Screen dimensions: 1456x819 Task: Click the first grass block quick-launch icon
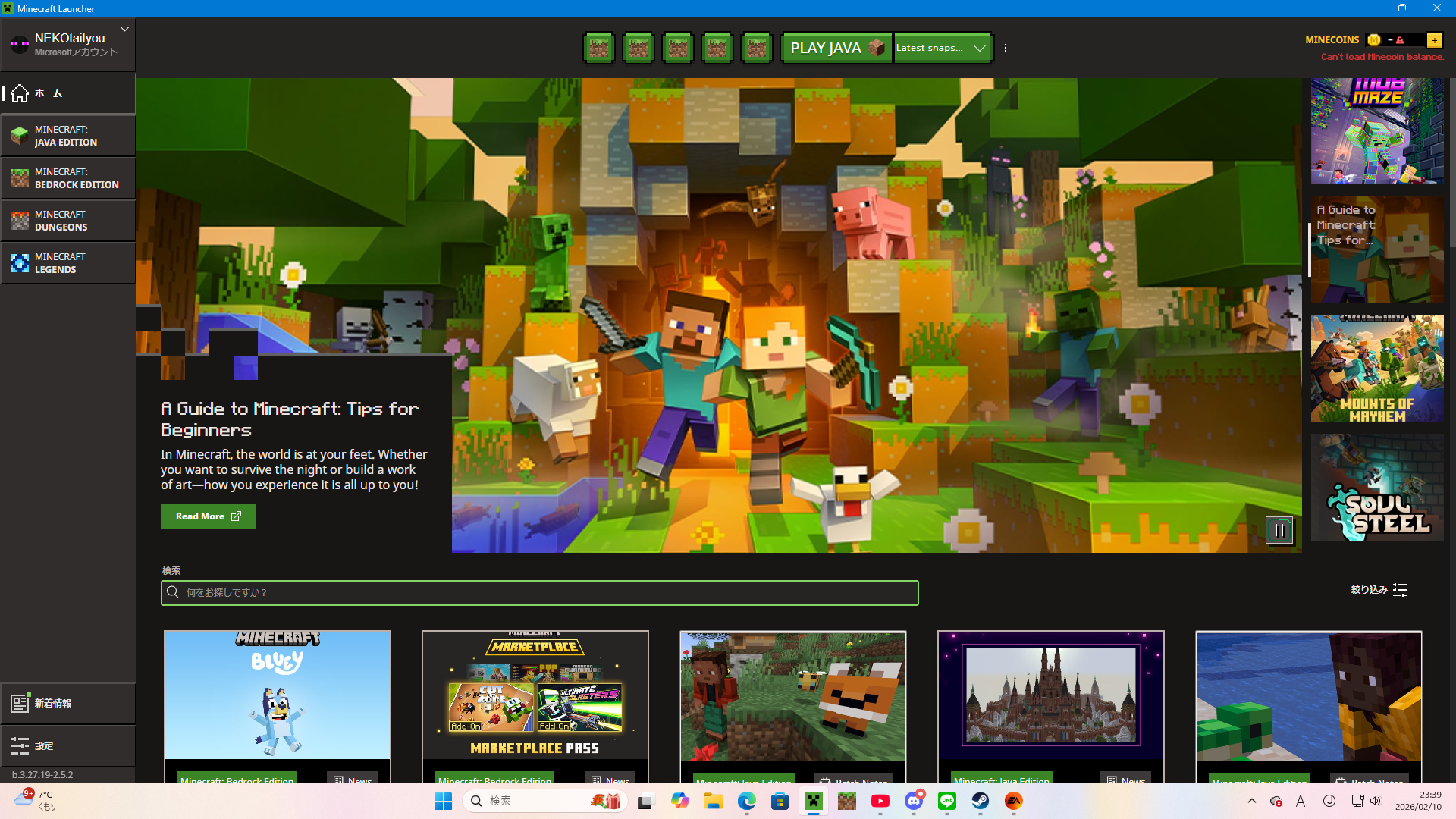(599, 49)
